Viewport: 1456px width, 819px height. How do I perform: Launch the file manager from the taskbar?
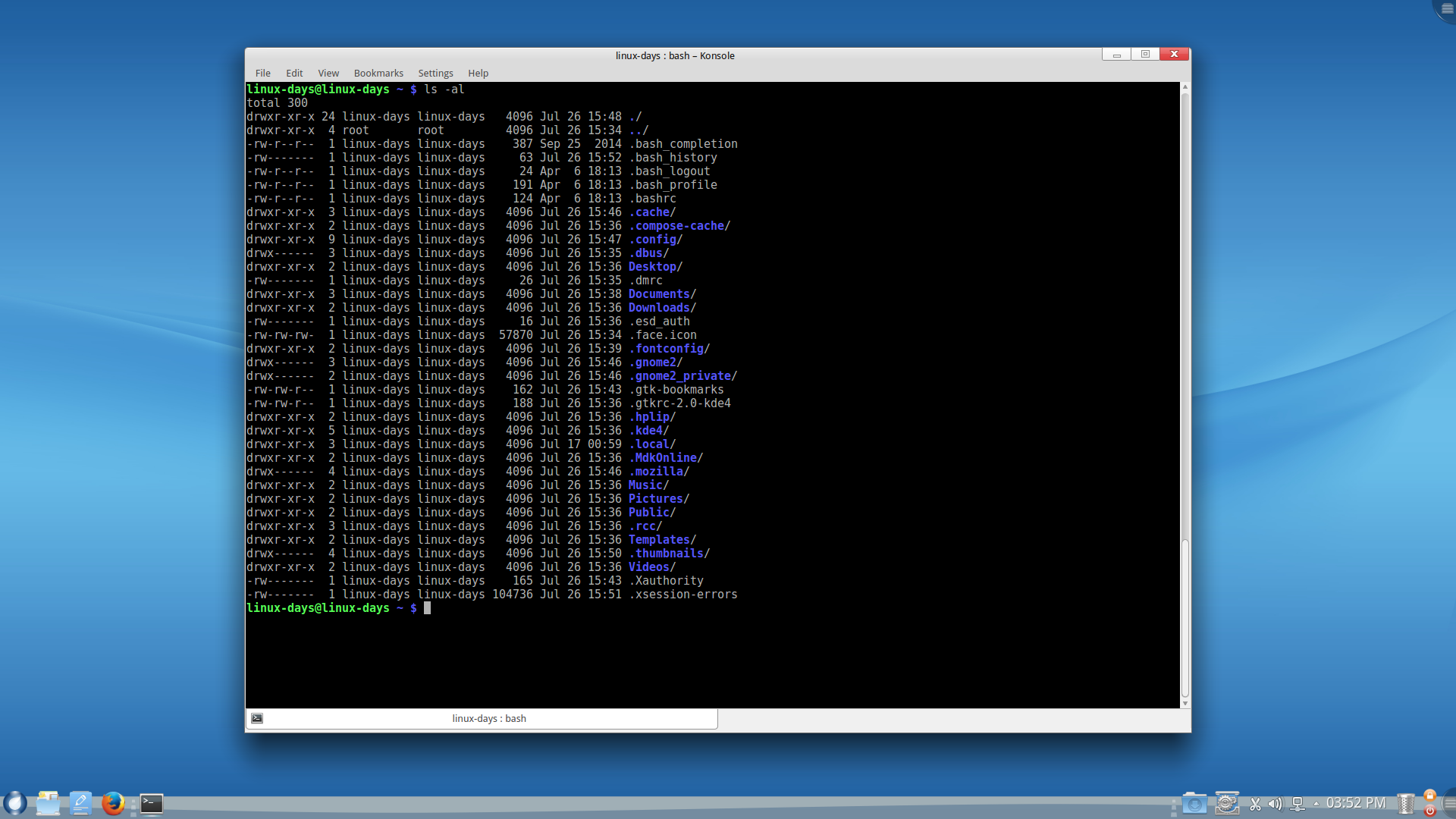tap(48, 803)
